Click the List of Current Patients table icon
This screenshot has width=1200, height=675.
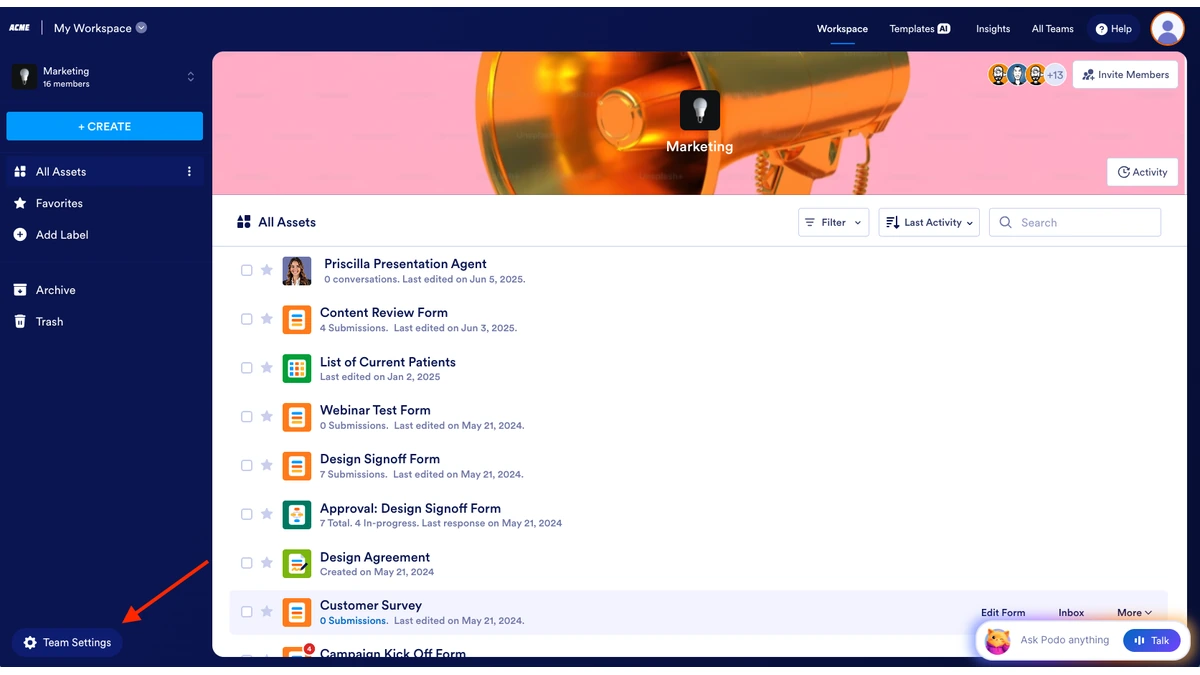tap(297, 368)
